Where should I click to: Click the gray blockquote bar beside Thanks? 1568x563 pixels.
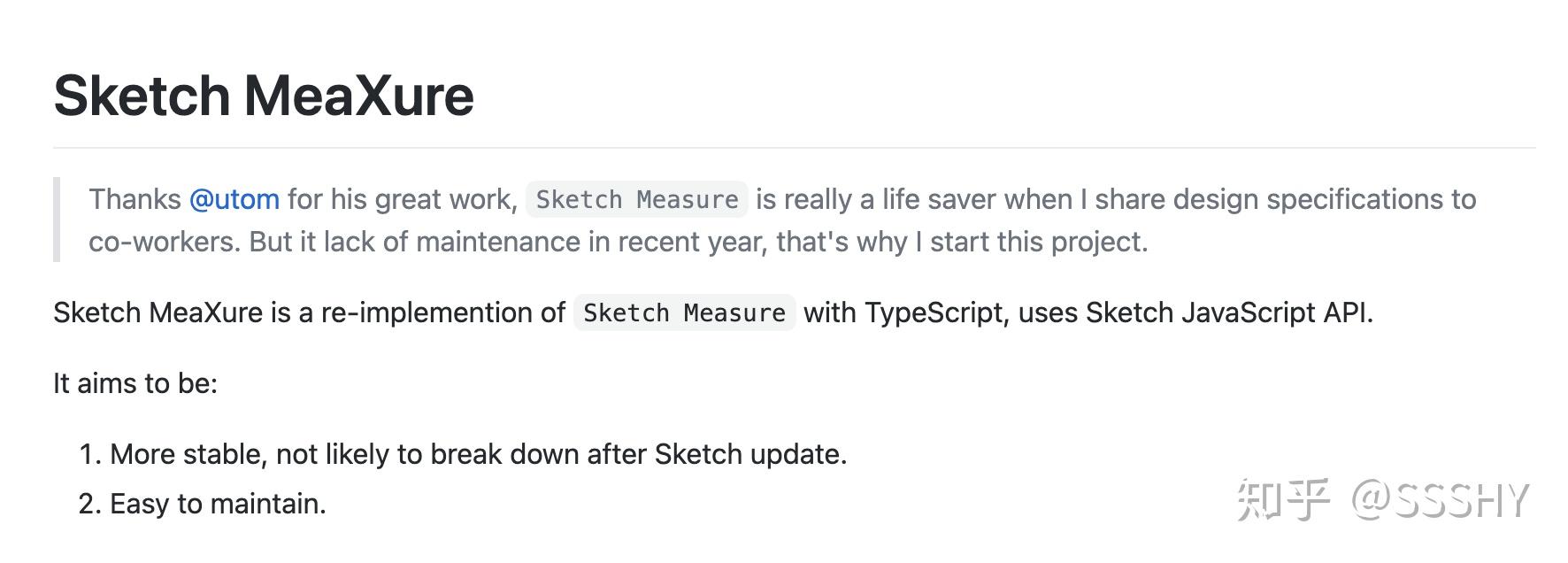point(57,220)
